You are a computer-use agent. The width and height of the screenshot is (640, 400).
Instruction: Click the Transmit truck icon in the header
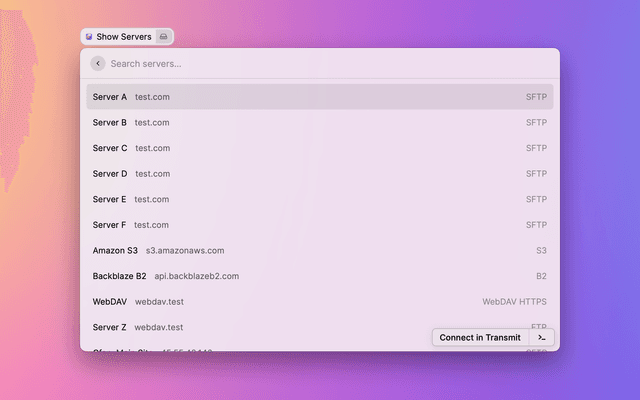164,37
